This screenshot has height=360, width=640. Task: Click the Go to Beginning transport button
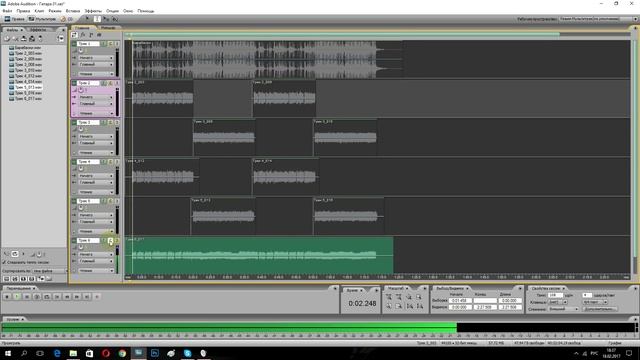click(57, 297)
